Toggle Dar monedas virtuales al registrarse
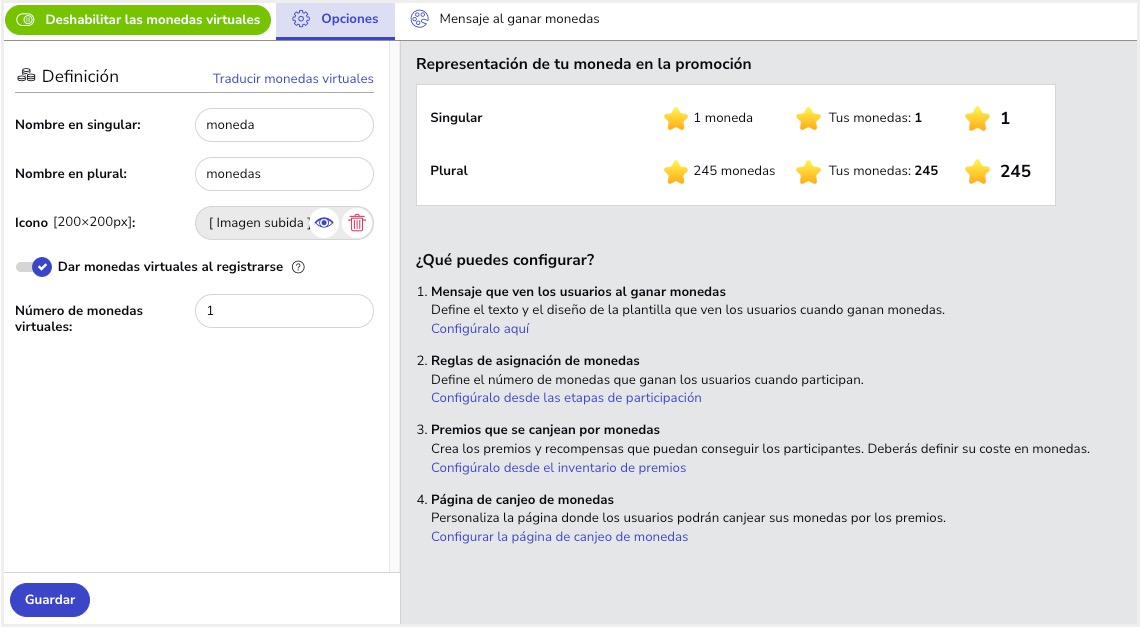The height and width of the screenshot is (628, 1140). [34, 267]
